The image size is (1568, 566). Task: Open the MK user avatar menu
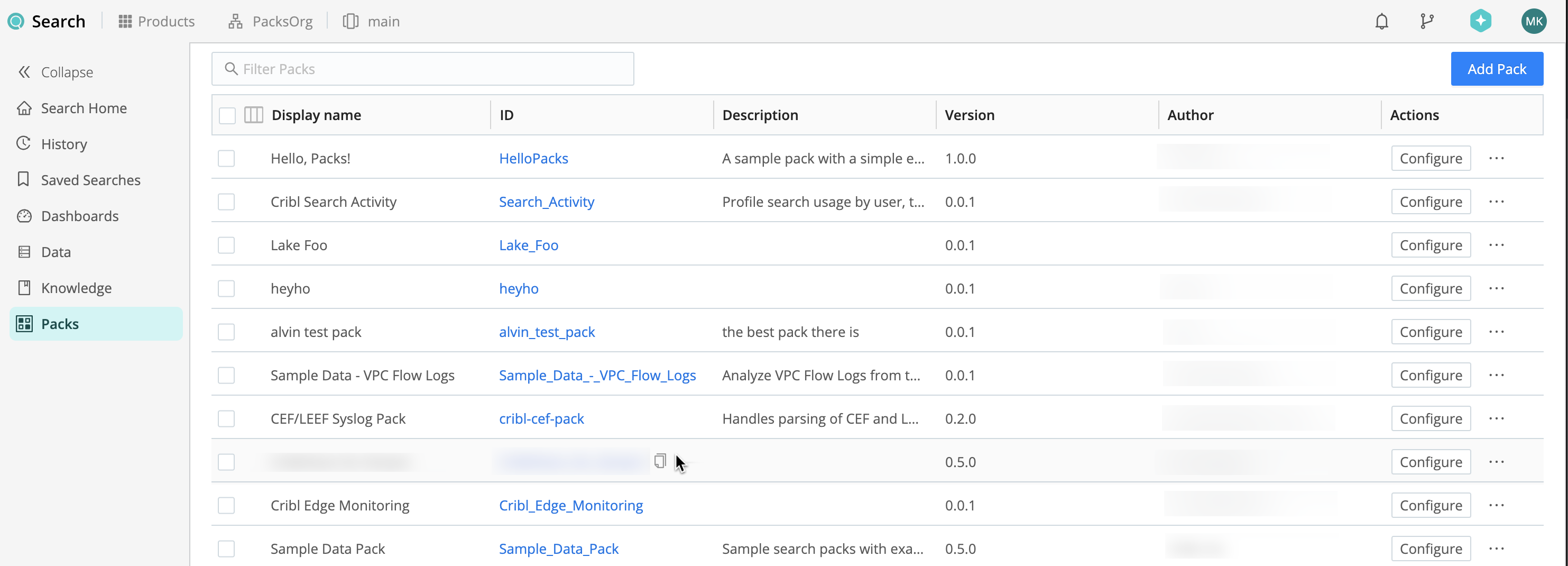pos(1533,21)
